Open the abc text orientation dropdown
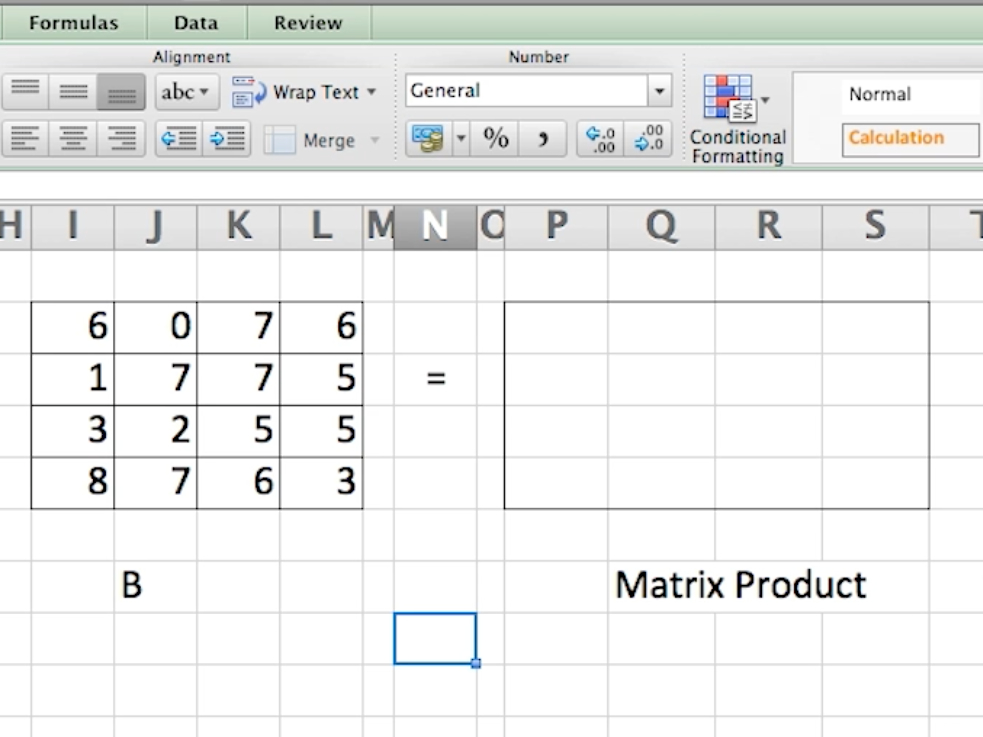The width and height of the screenshot is (983, 737). click(187, 92)
